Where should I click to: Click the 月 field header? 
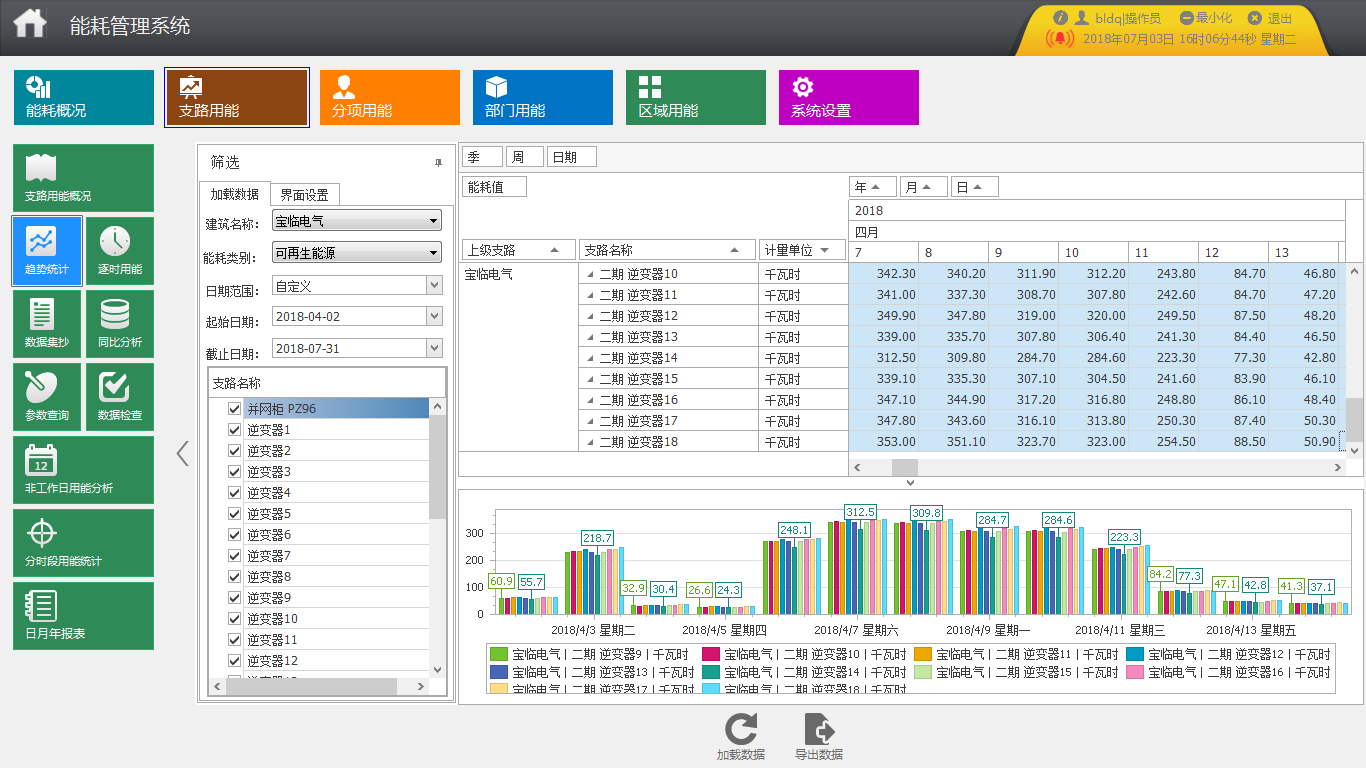(924, 187)
